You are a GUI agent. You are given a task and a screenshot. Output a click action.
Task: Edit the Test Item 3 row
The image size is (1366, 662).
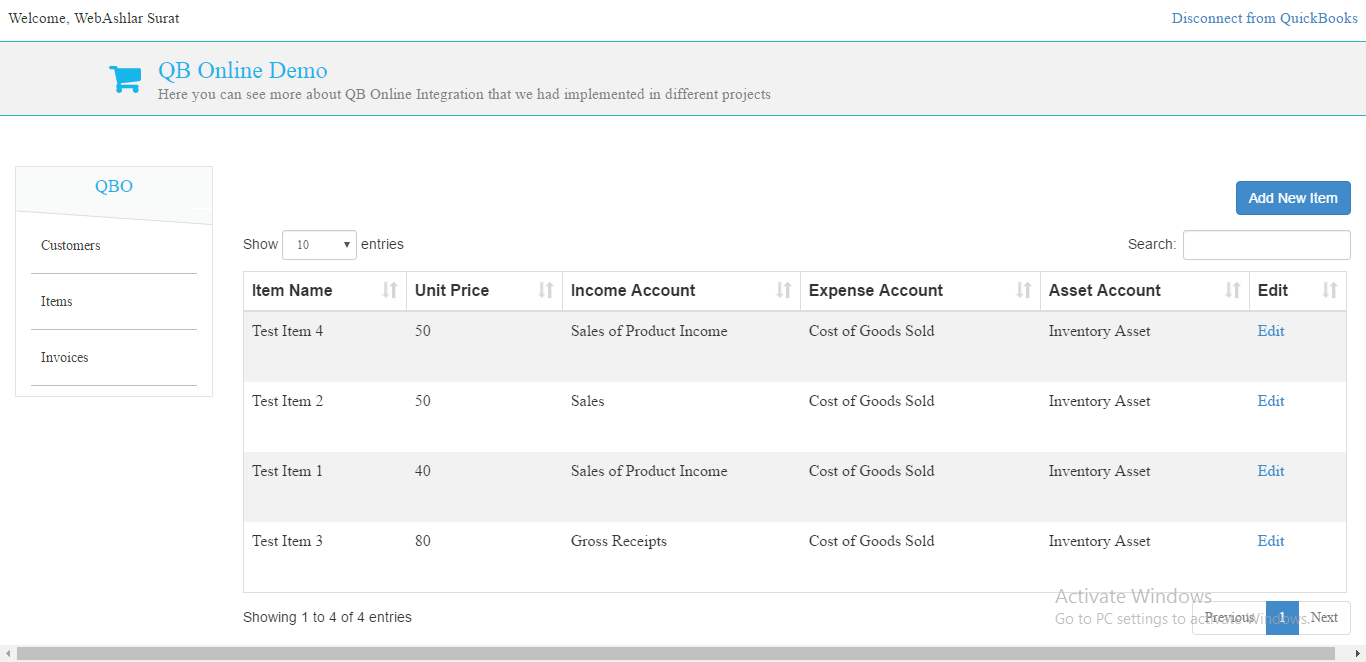[1271, 541]
